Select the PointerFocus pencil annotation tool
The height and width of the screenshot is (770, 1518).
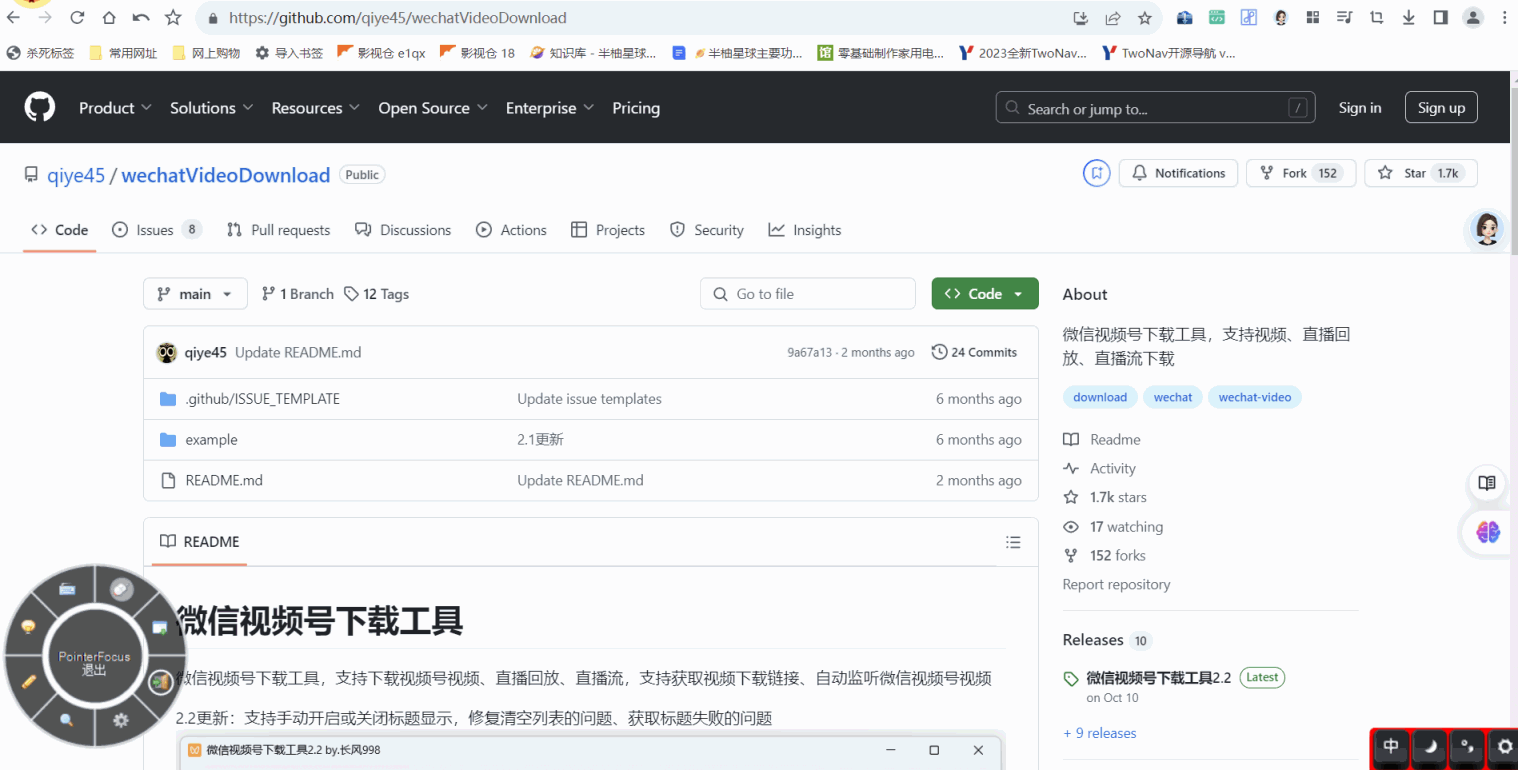[x=29, y=682]
